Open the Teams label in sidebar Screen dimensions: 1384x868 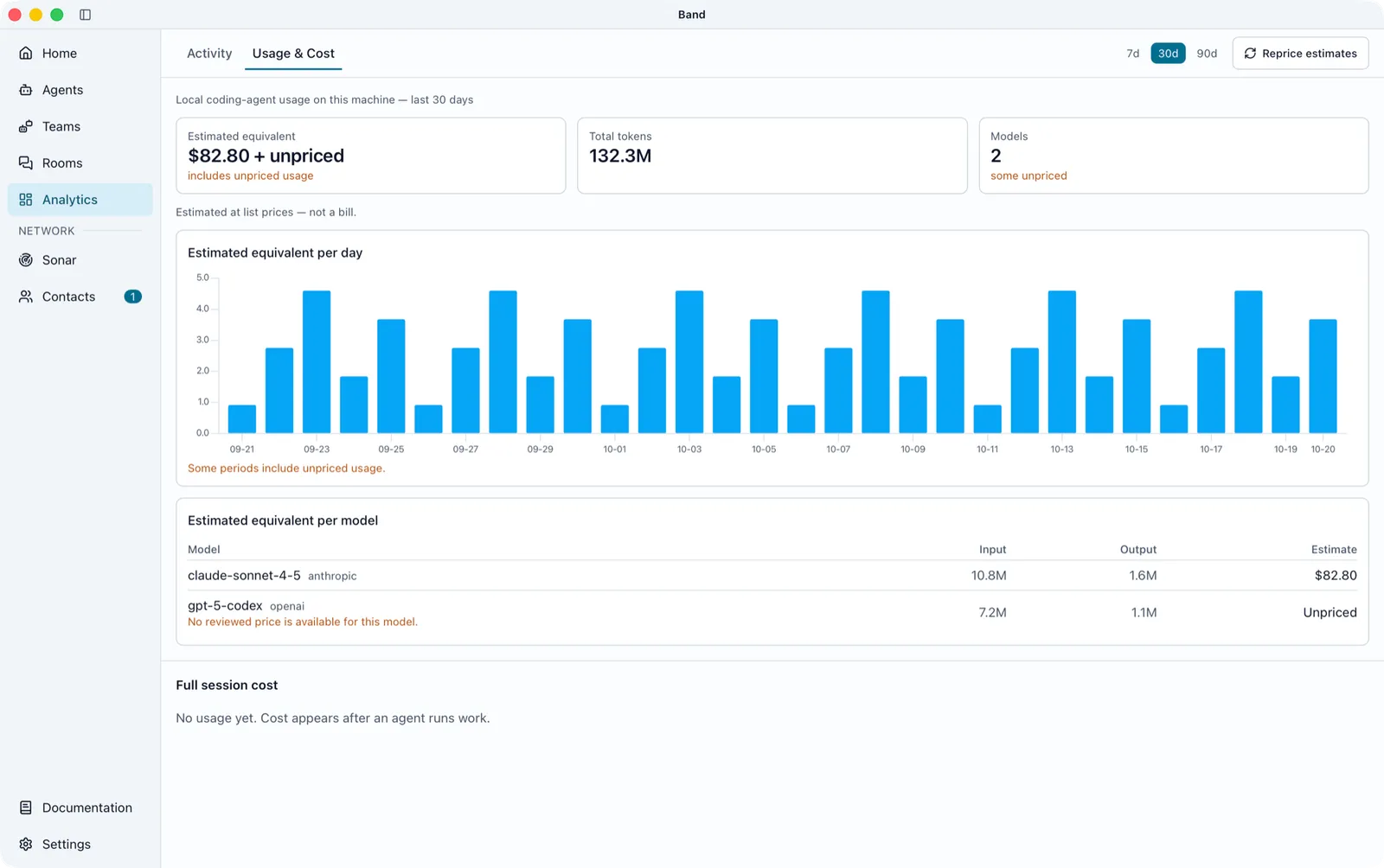(61, 126)
